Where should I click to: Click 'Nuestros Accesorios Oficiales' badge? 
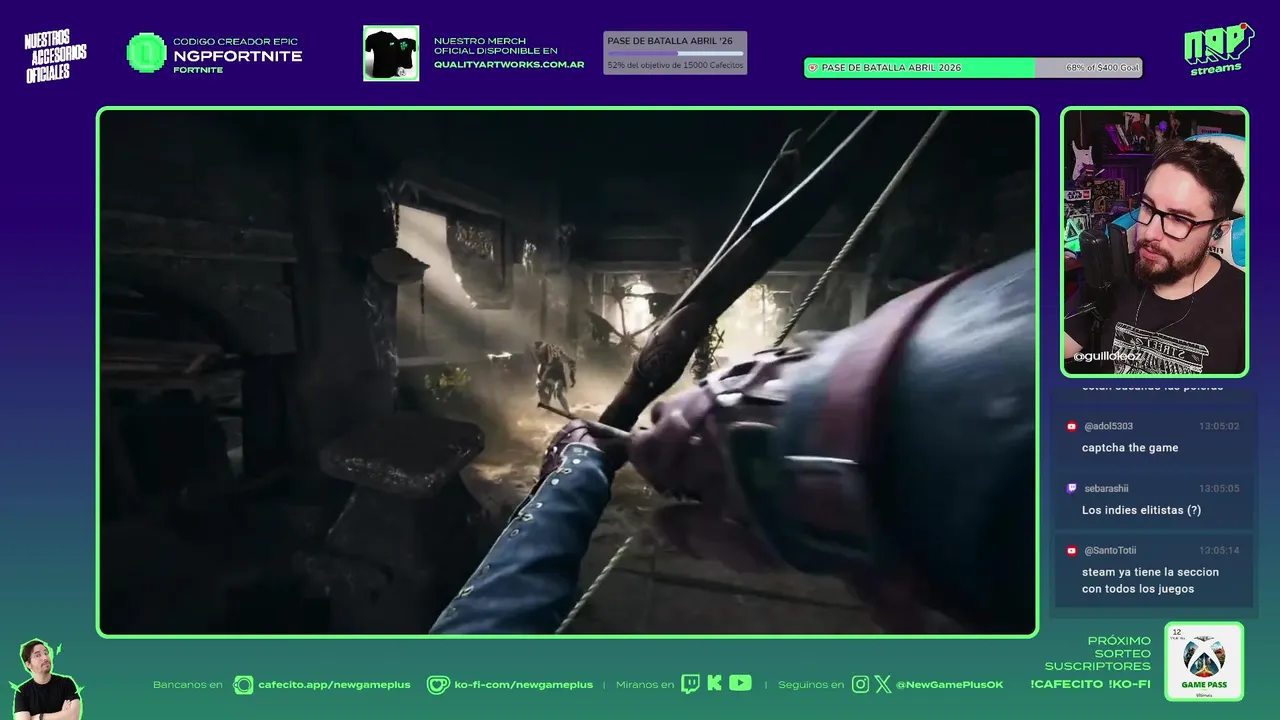pyautogui.click(x=55, y=56)
